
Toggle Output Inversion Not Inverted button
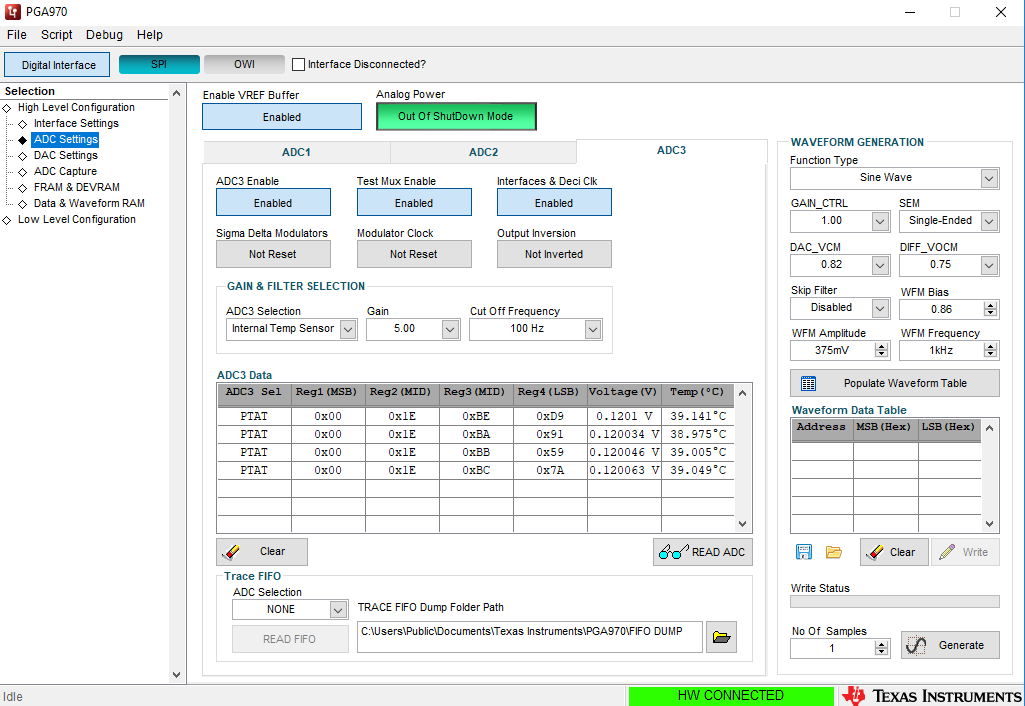click(554, 254)
